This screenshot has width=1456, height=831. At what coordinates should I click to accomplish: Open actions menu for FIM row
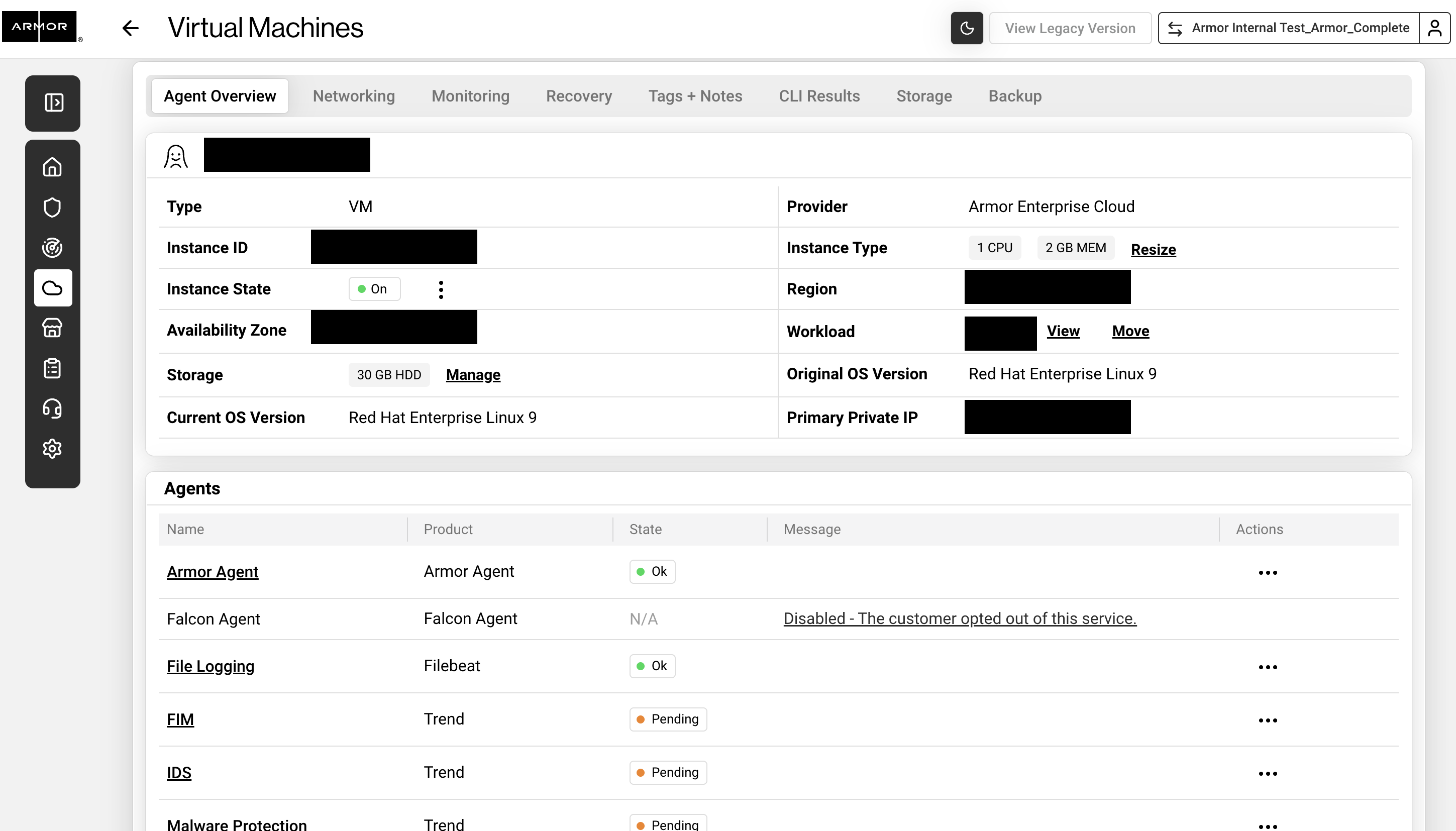pos(1267,720)
